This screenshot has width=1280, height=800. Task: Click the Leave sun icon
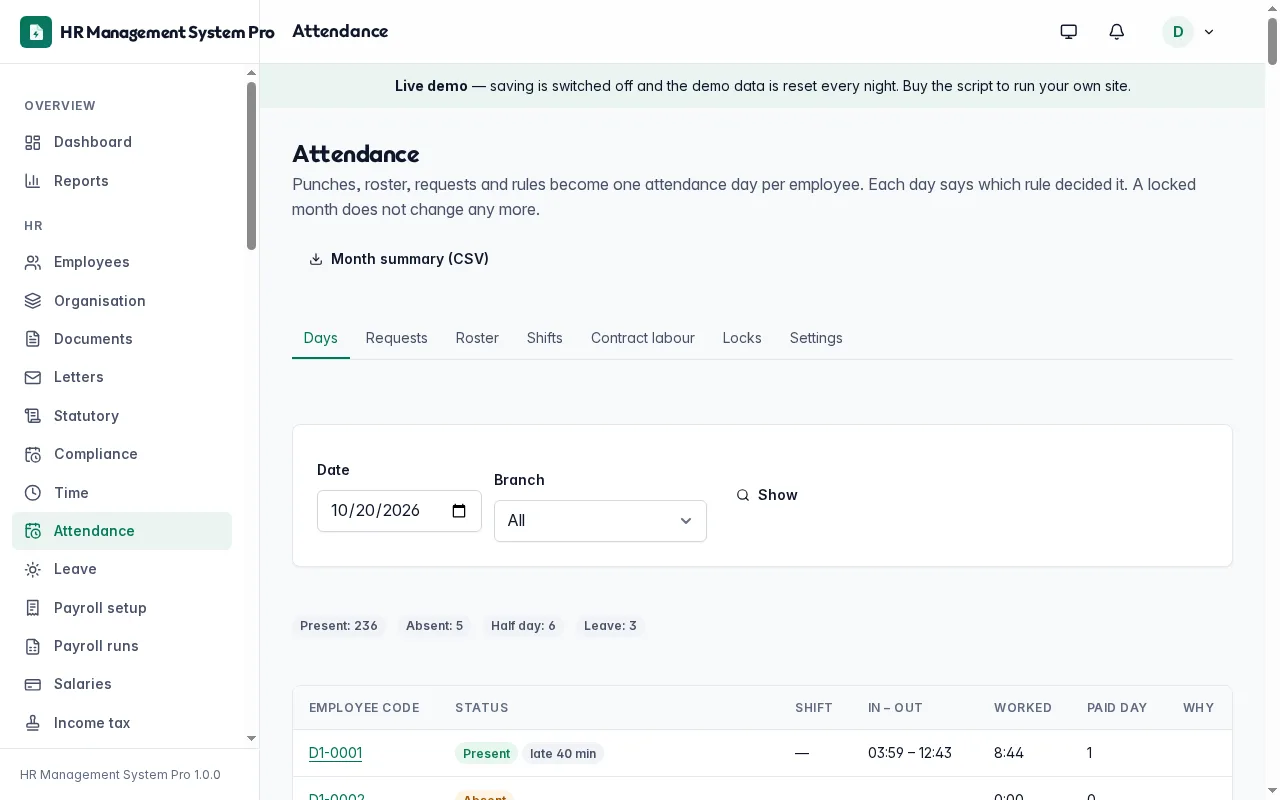click(33, 569)
